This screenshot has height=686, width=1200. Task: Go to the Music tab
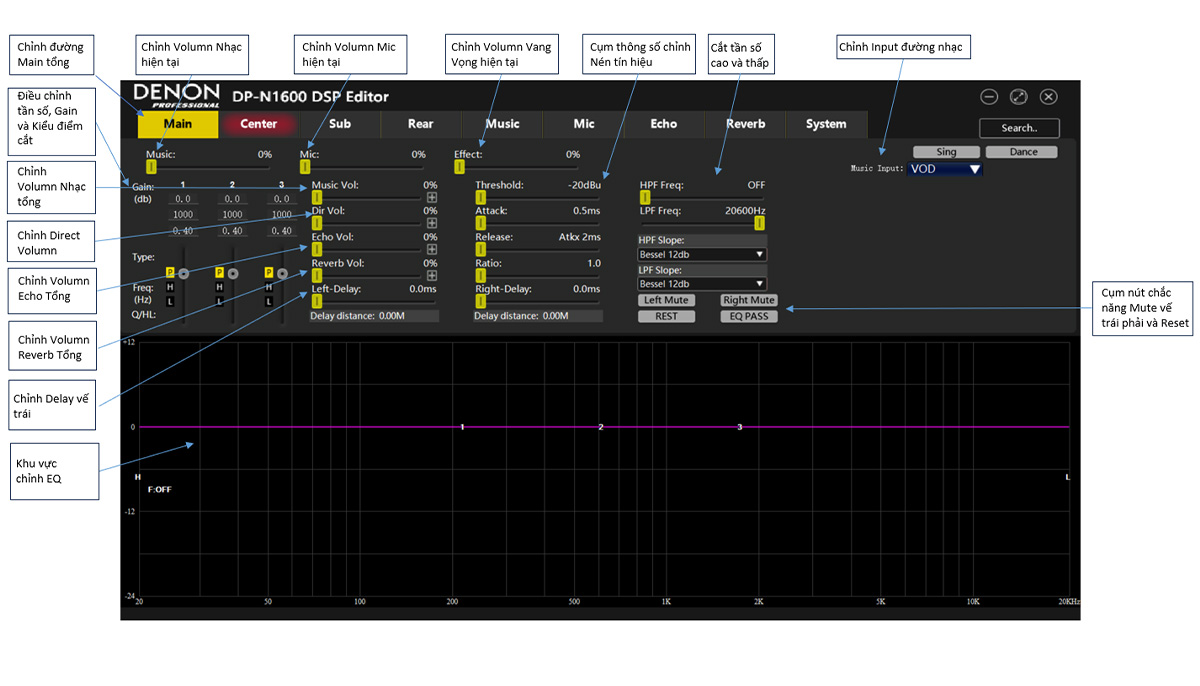502,124
